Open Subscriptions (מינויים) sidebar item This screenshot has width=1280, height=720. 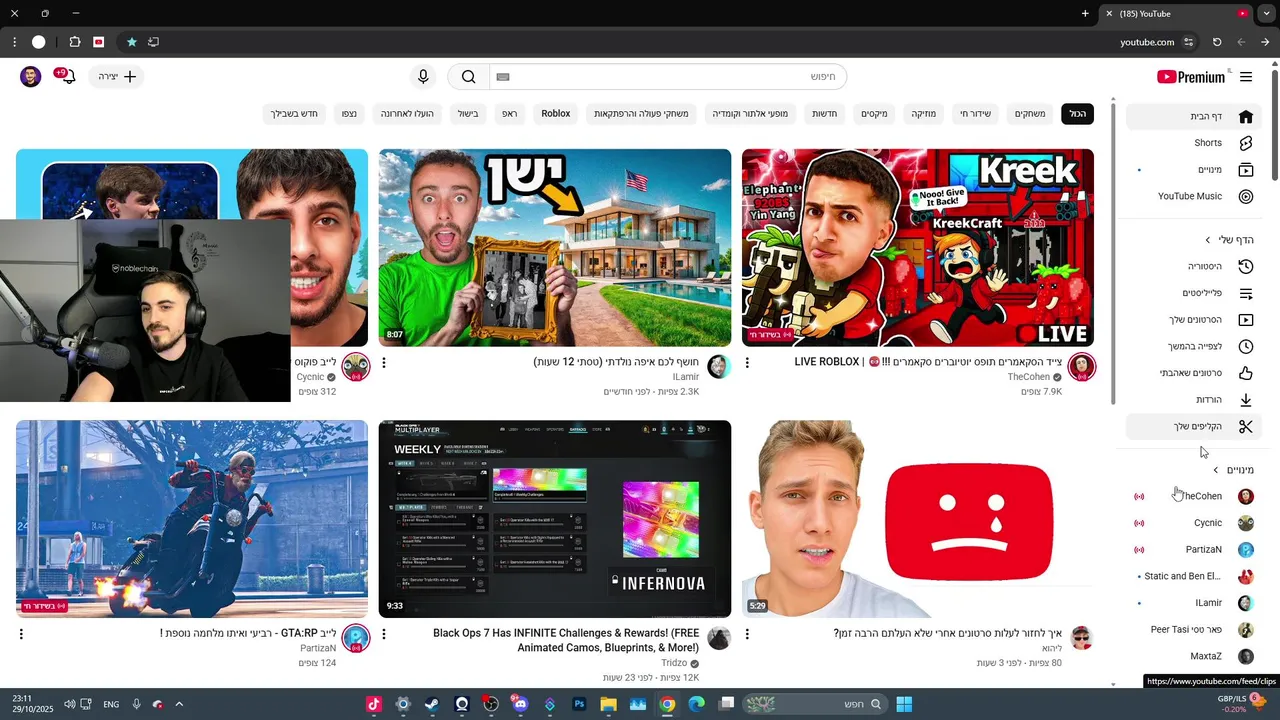(1193, 170)
